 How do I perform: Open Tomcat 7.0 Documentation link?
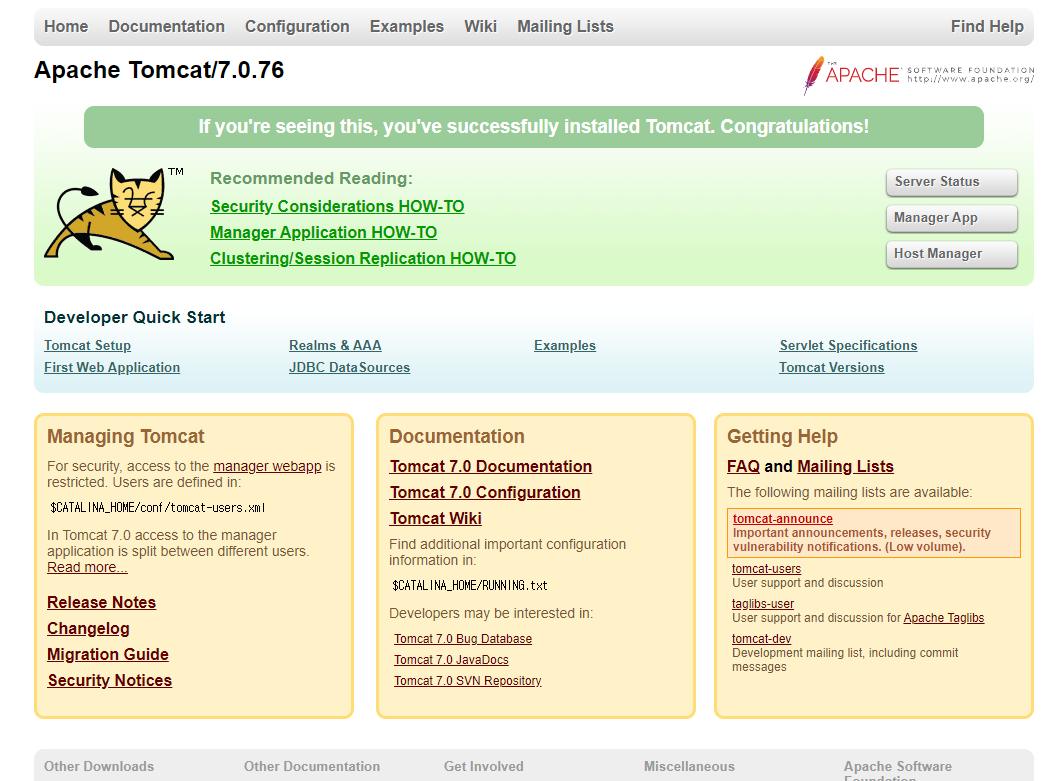[x=491, y=467]
